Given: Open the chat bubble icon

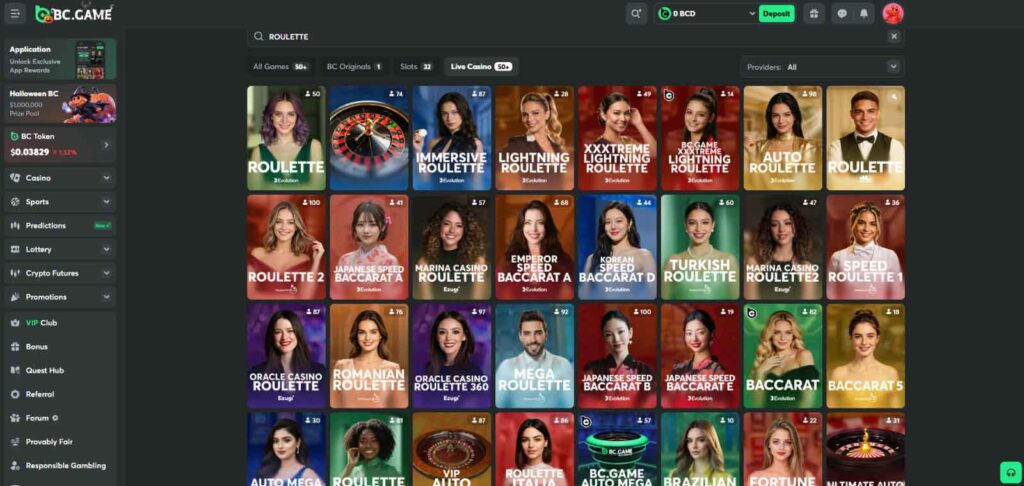Looking at the screenshot, I should coord(842,13).
